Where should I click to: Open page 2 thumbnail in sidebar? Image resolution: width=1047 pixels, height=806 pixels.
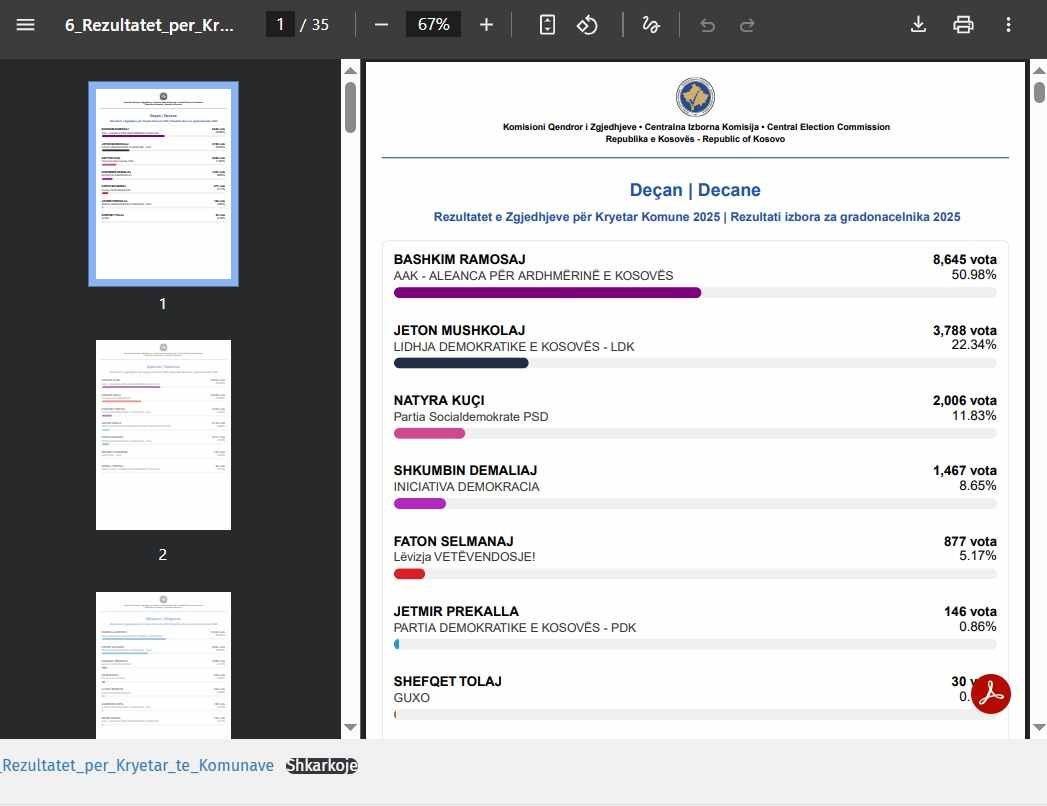coord(163,435)
